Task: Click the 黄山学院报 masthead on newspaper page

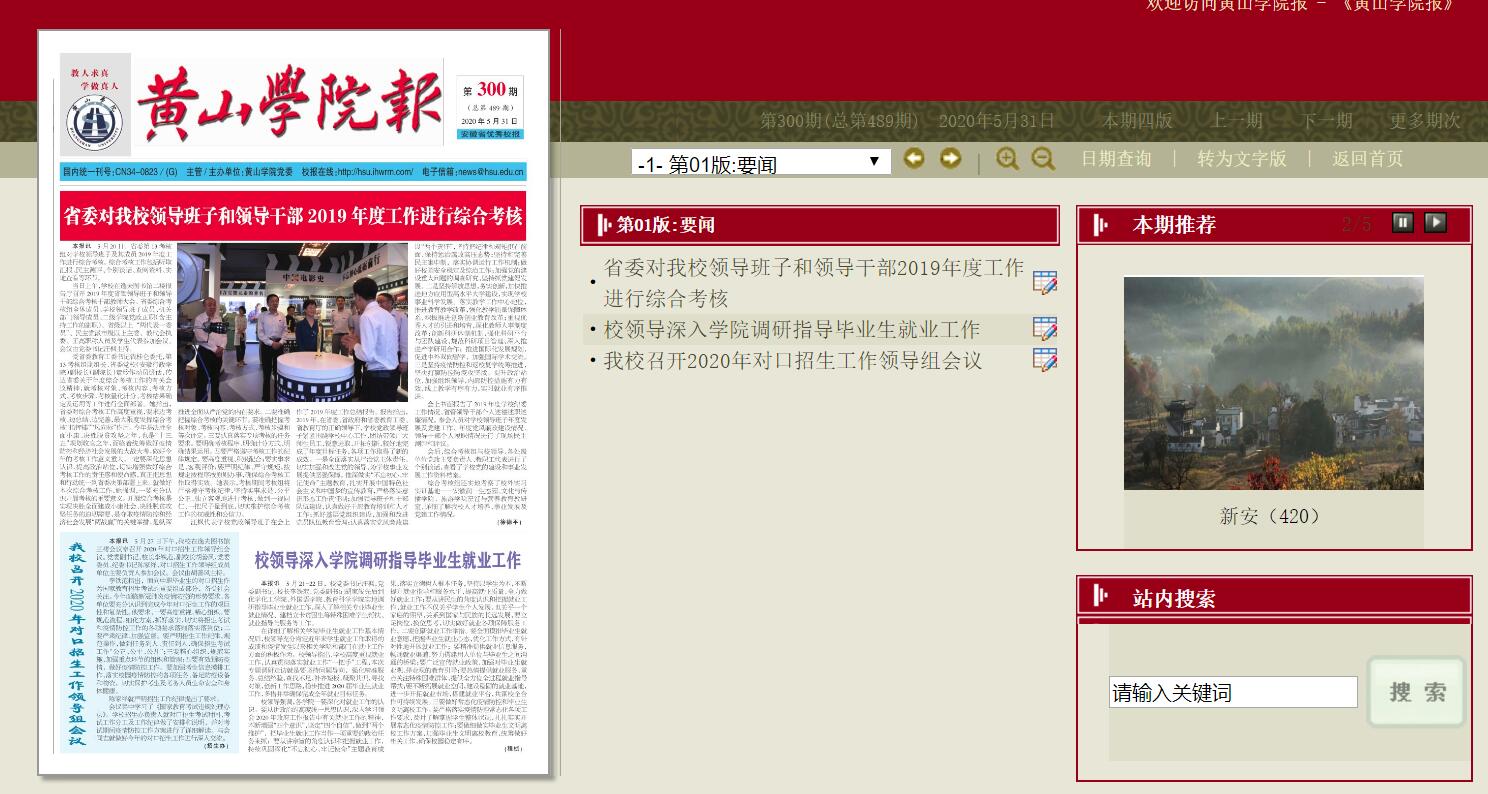Action: [288, 102]
